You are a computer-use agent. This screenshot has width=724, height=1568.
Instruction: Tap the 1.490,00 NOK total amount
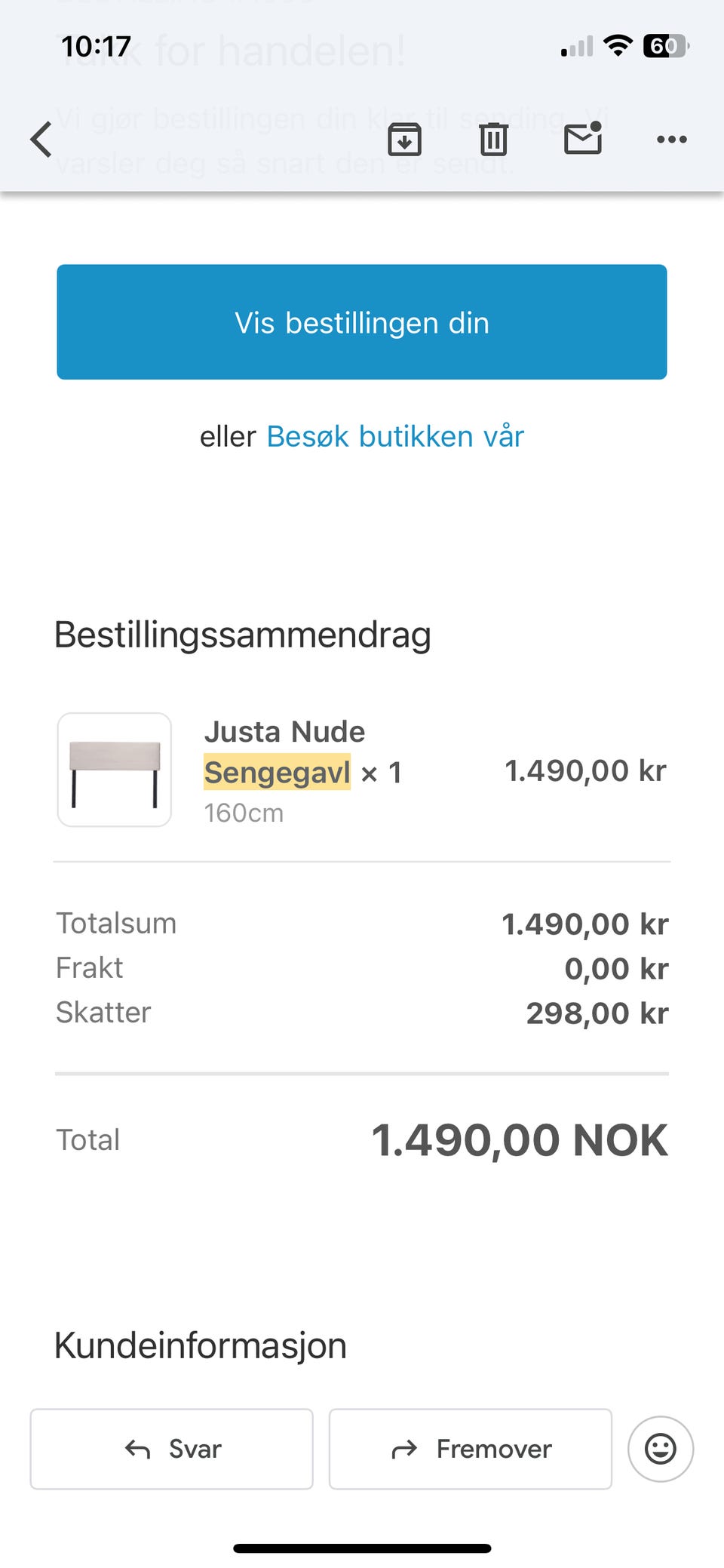click(519, 1140)
